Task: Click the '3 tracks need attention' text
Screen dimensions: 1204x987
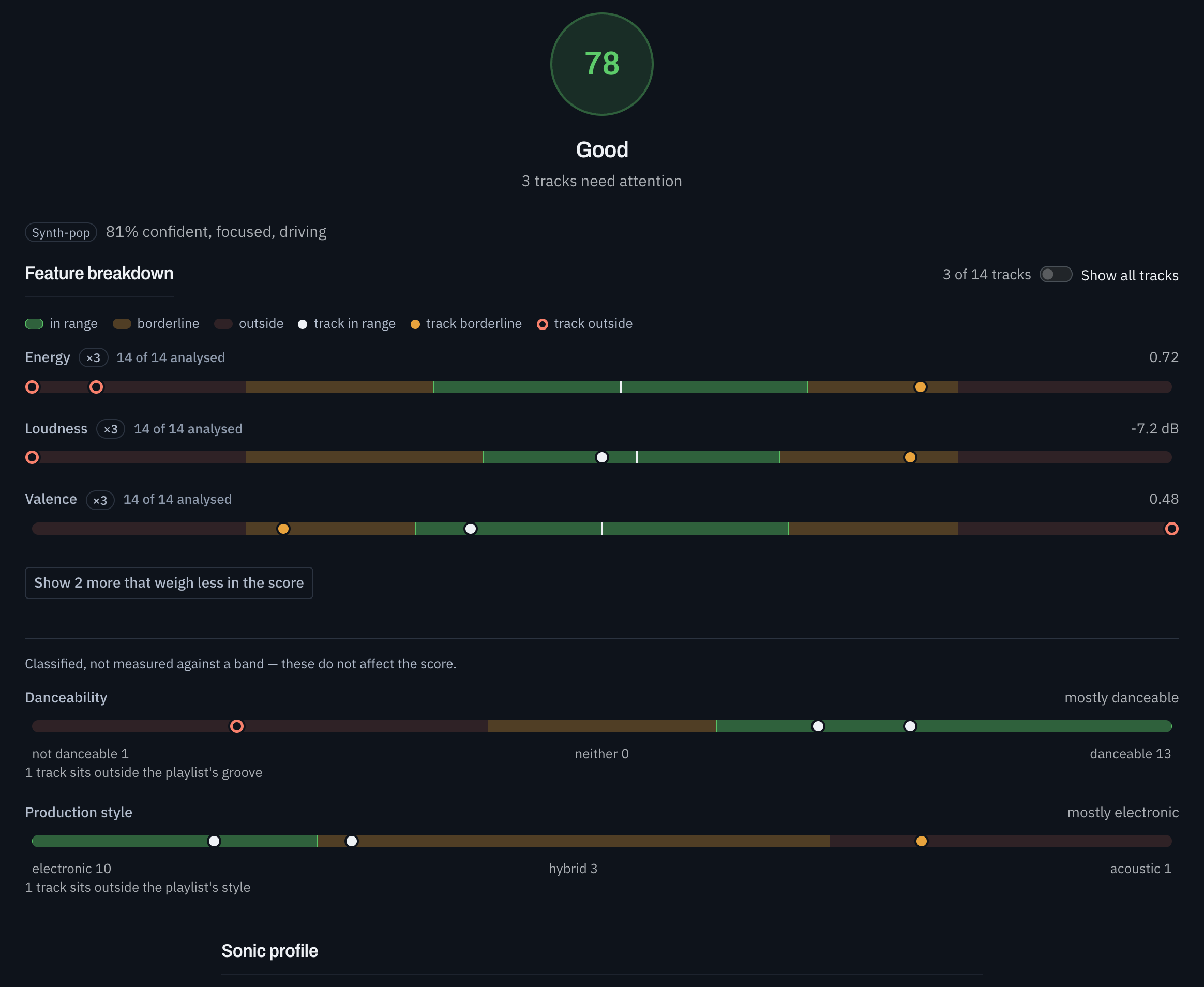Action: tap(602, 181)
